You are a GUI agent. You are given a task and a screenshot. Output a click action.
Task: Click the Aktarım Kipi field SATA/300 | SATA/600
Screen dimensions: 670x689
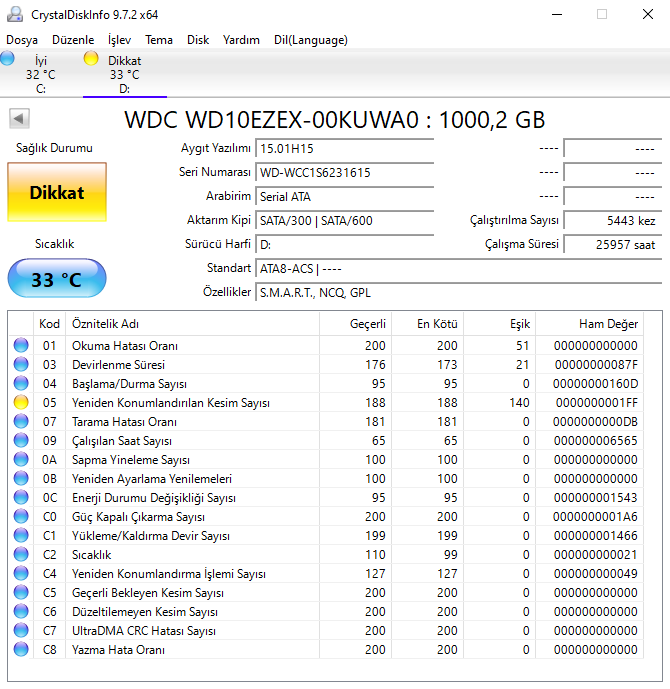click(x=344, y=220)
